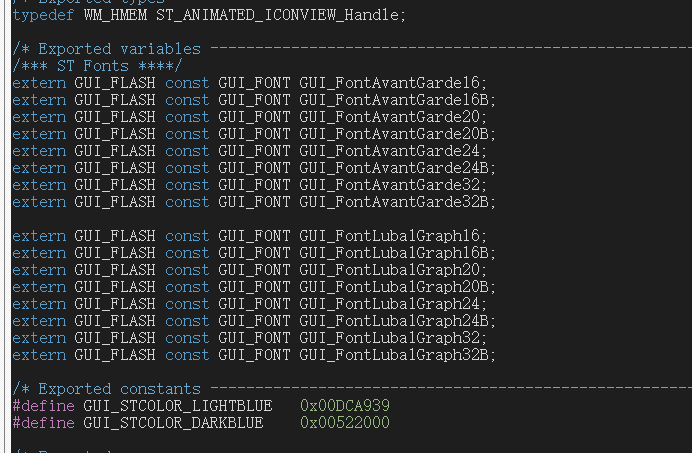Place cursor on GUI_FontLubalGraph20B
Viewport: 692px width, 453px height.
point(394,287)
